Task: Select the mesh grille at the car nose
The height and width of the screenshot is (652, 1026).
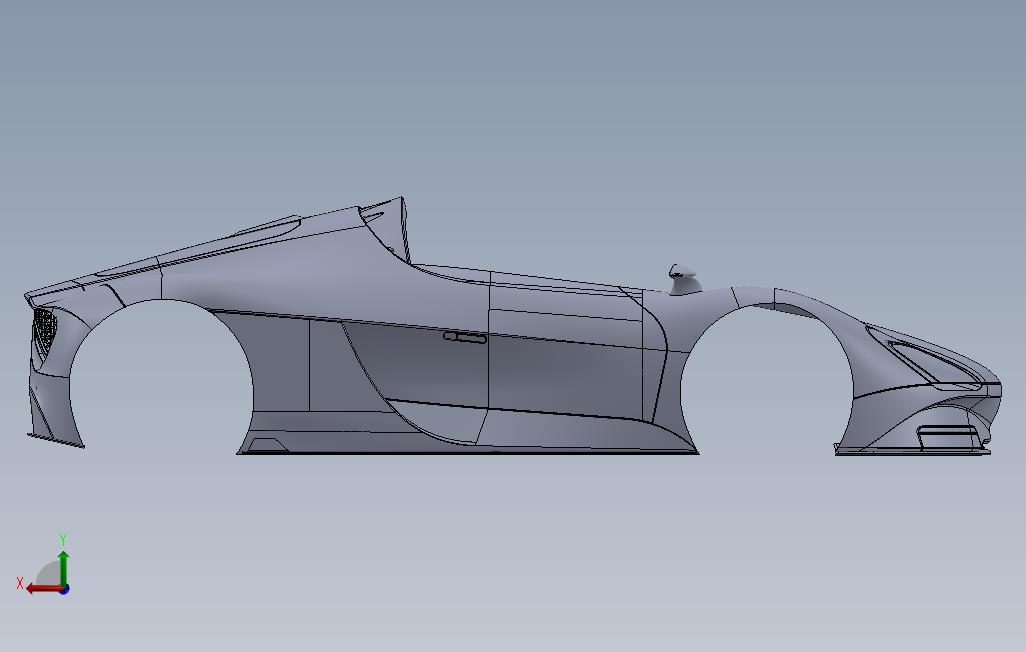Action: click(x=46, y=333)
